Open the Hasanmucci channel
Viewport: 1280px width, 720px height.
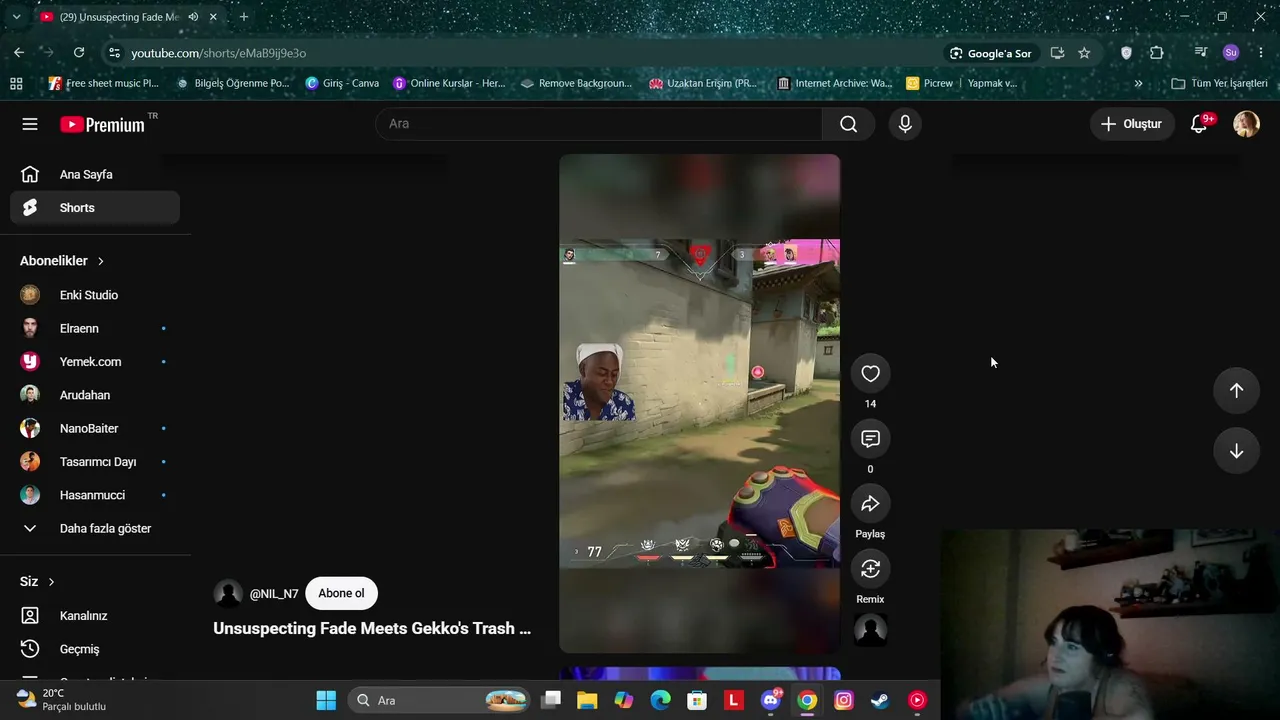click(x=95, y=495)
